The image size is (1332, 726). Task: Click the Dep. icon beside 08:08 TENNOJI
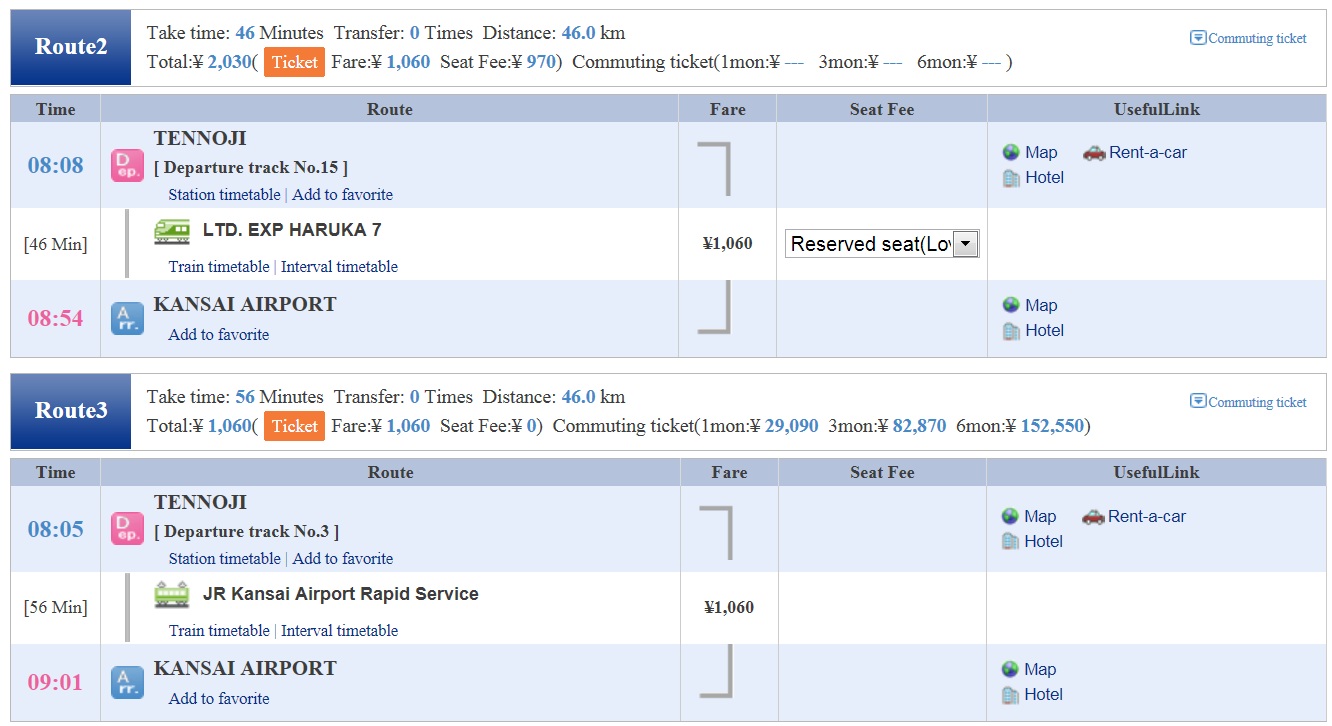[x=127, y=165]
